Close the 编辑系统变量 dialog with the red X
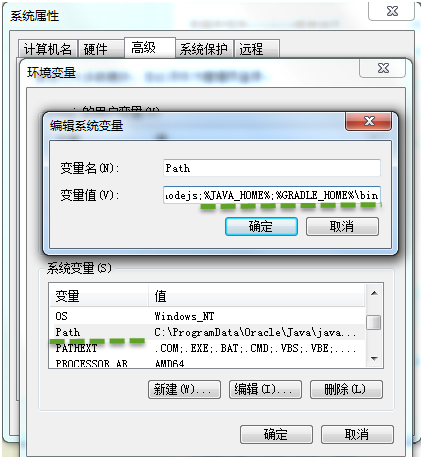The width and height of the screenshot is (423, 459). point(368,121)
